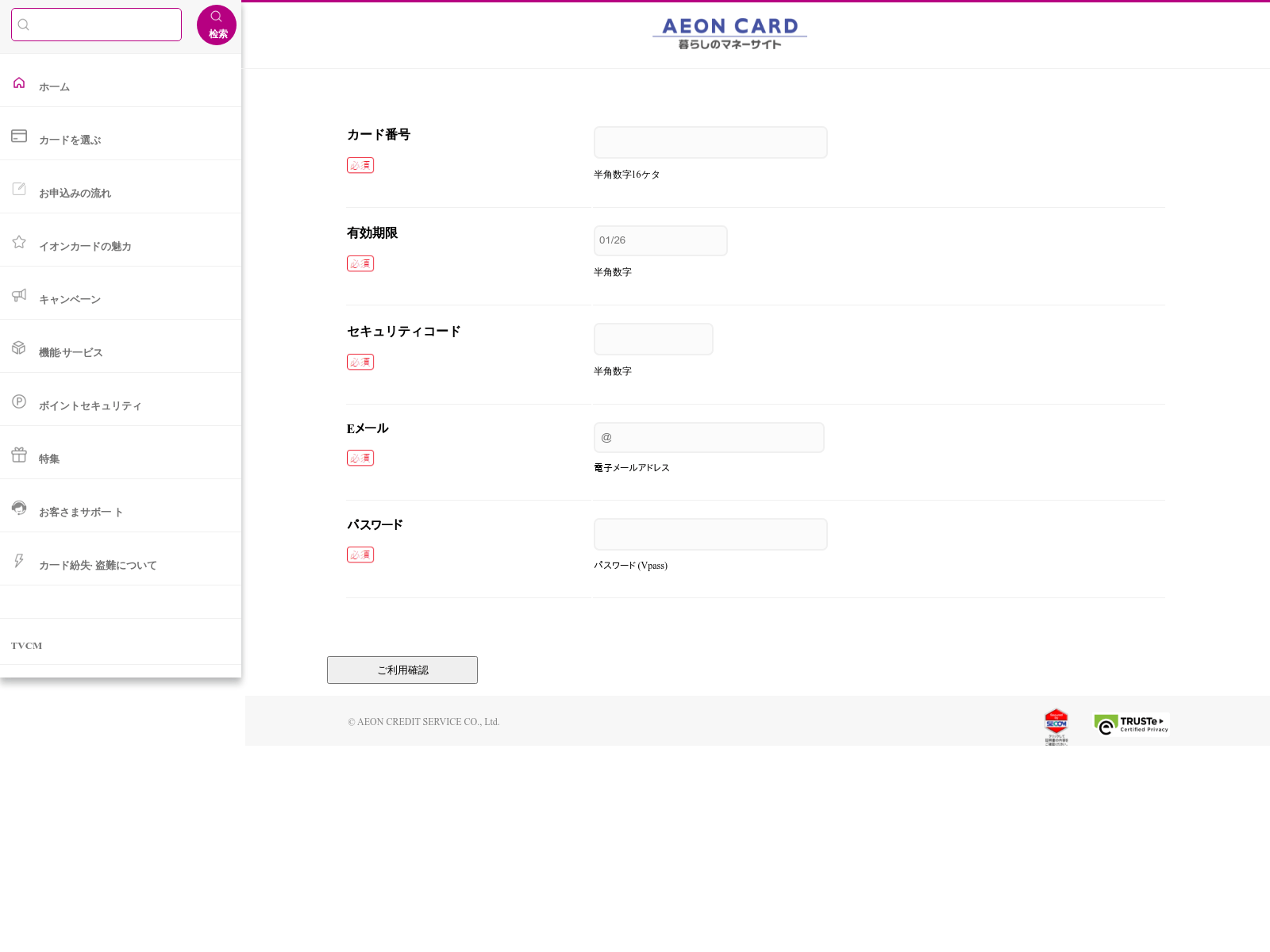Click the cube icon for 機能・サービス
This screenshot has width=1270, height=952.
click(x=19, y=348)
